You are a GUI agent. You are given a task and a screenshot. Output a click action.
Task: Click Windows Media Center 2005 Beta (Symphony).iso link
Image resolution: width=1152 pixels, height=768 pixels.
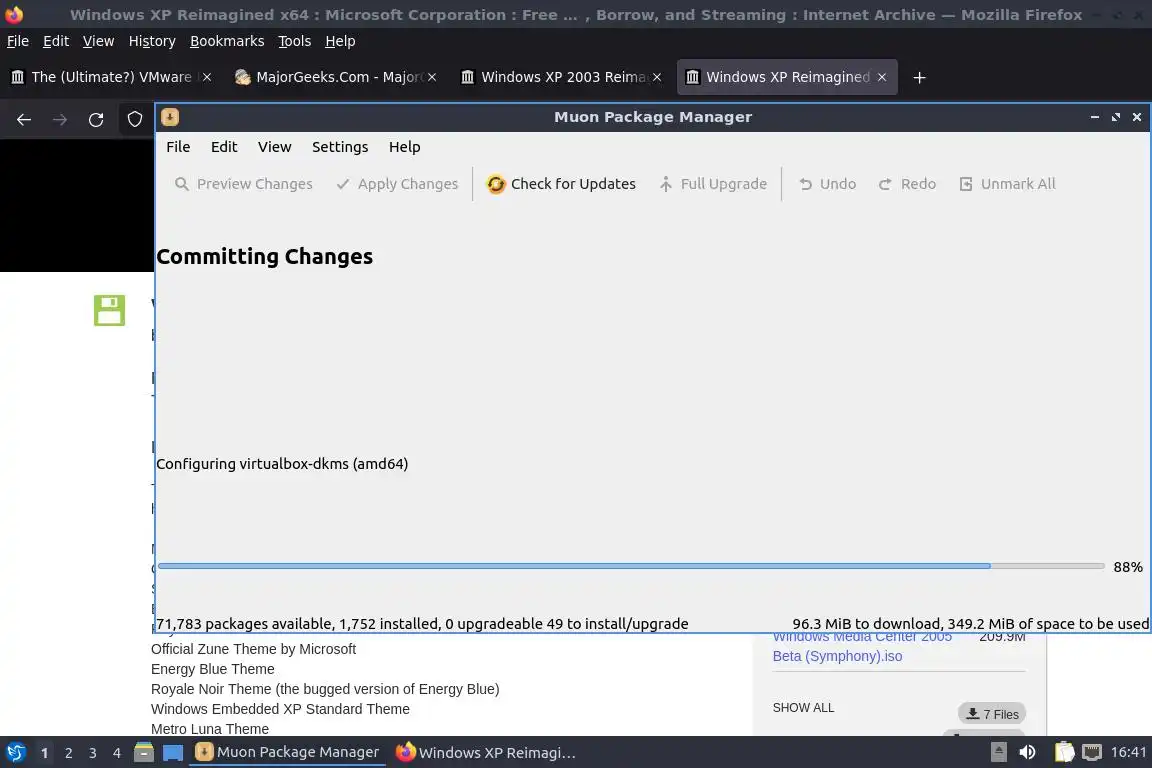[863, 646]
